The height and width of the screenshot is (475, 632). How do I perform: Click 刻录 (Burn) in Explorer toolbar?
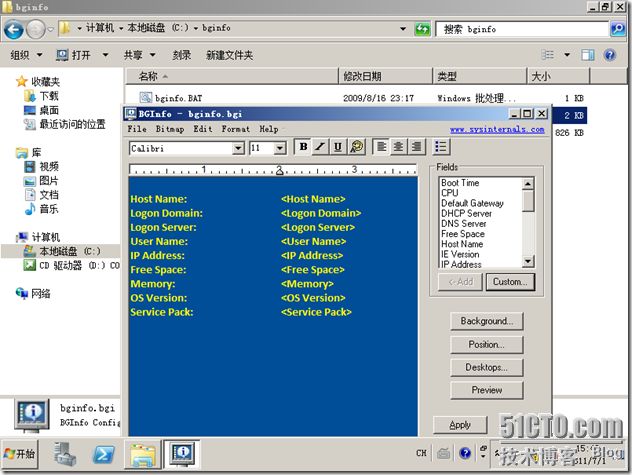182,55
